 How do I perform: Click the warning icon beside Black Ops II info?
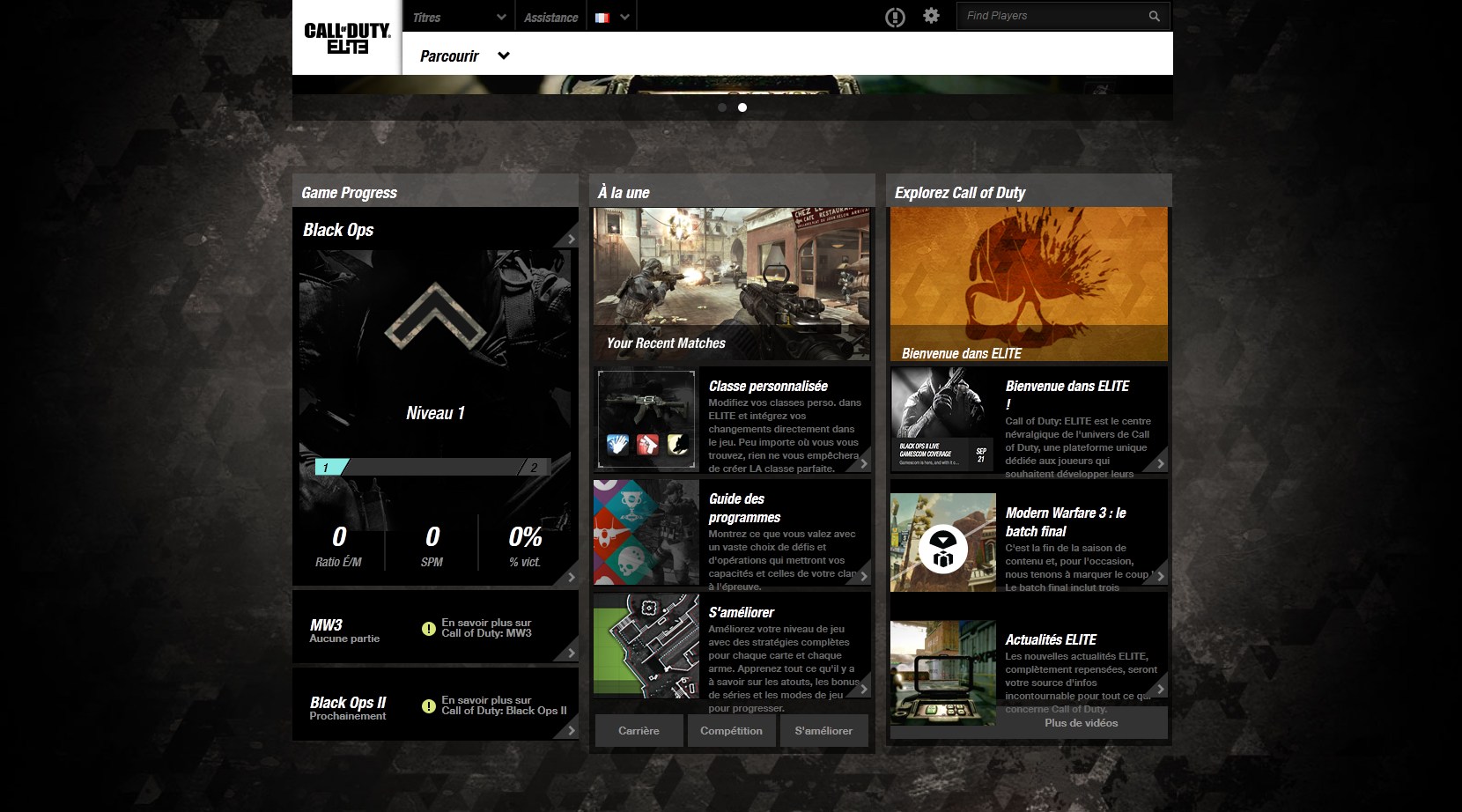(428, 705)
